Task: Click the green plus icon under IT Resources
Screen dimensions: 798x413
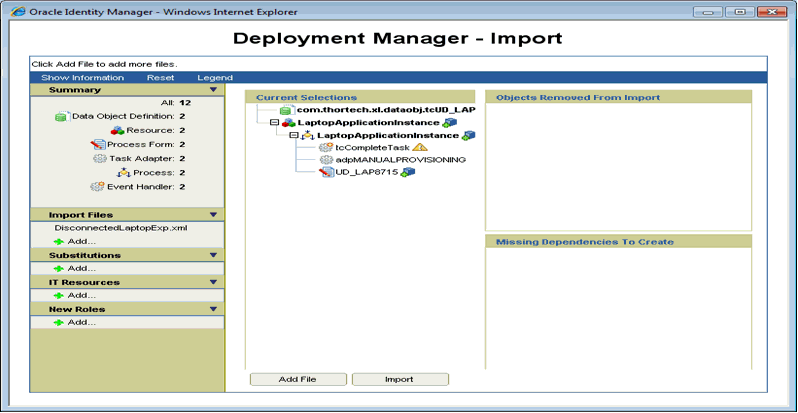Action: (x=59, y=296)
